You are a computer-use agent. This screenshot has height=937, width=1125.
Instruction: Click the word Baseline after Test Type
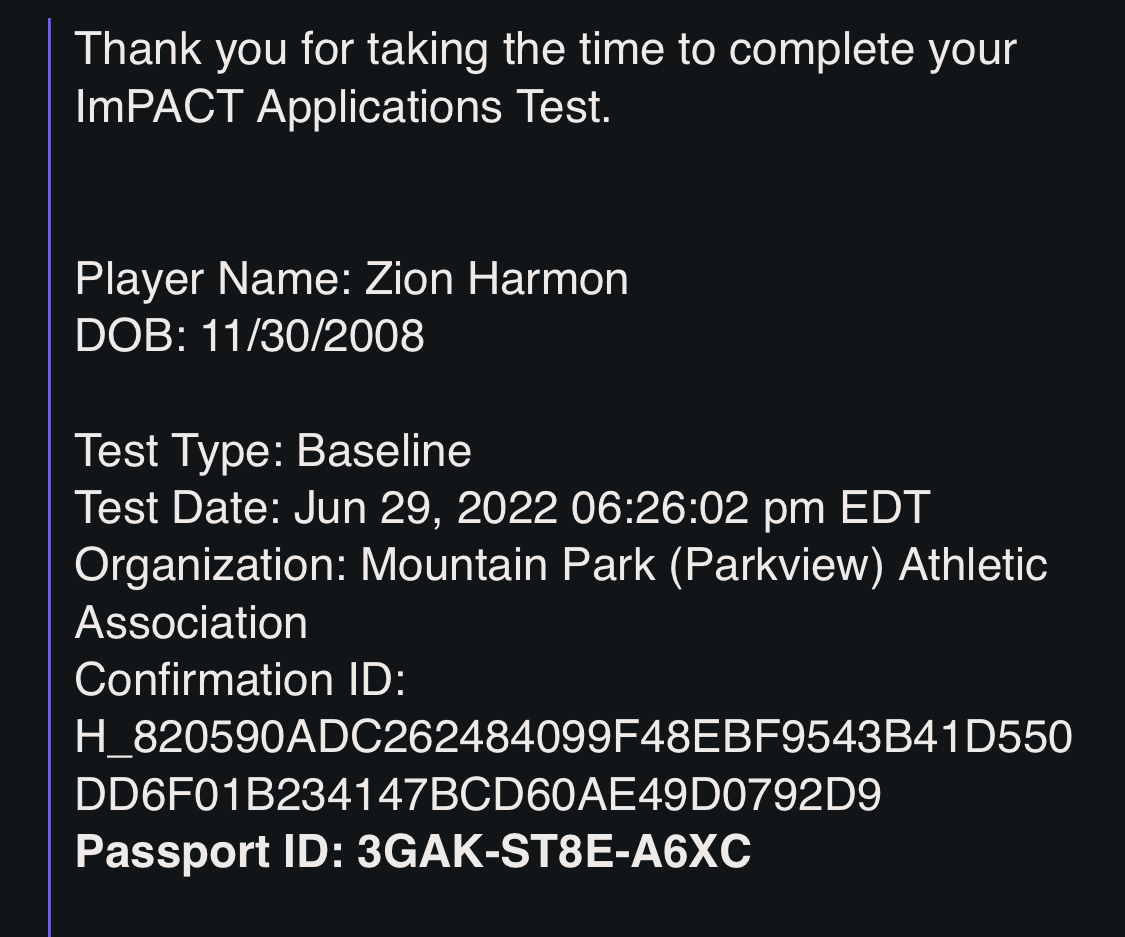[384, 451]
